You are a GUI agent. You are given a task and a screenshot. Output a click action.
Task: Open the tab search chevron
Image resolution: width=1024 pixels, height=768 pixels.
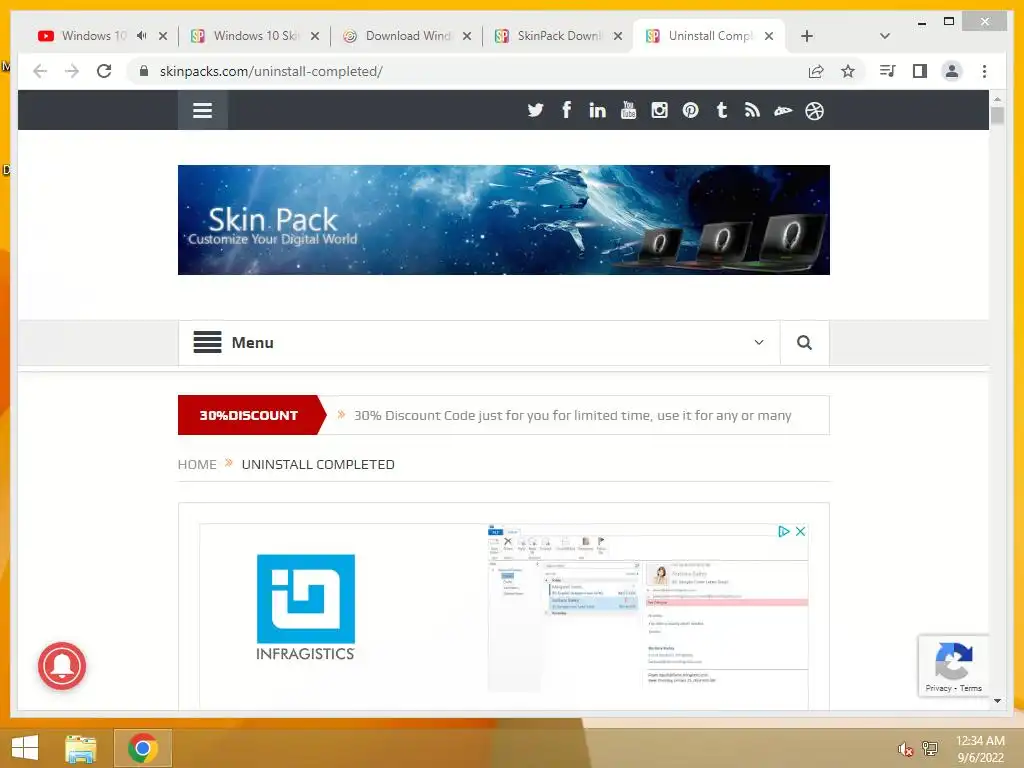pos(885,36)
